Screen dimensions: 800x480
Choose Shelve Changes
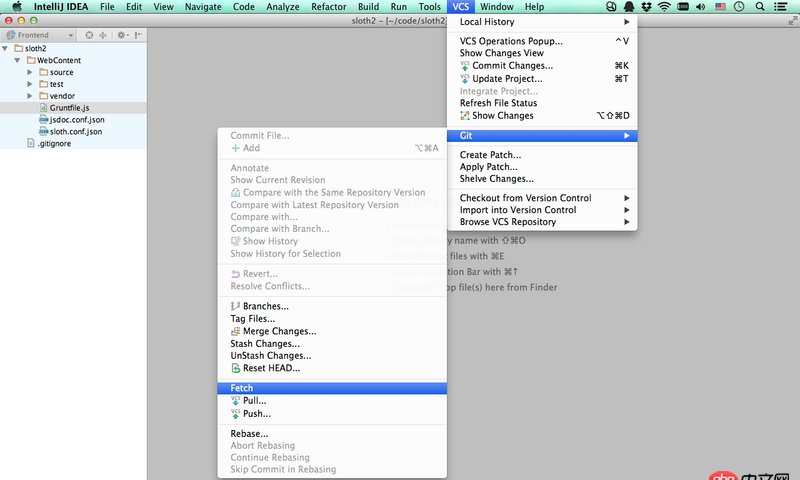click(x=542, y=179)
